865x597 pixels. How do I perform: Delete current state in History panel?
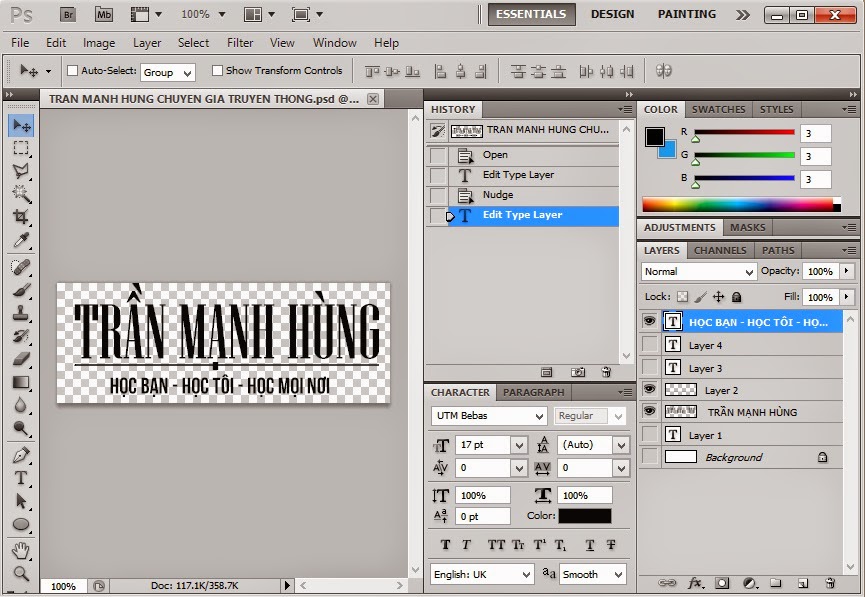coord(606,372)
